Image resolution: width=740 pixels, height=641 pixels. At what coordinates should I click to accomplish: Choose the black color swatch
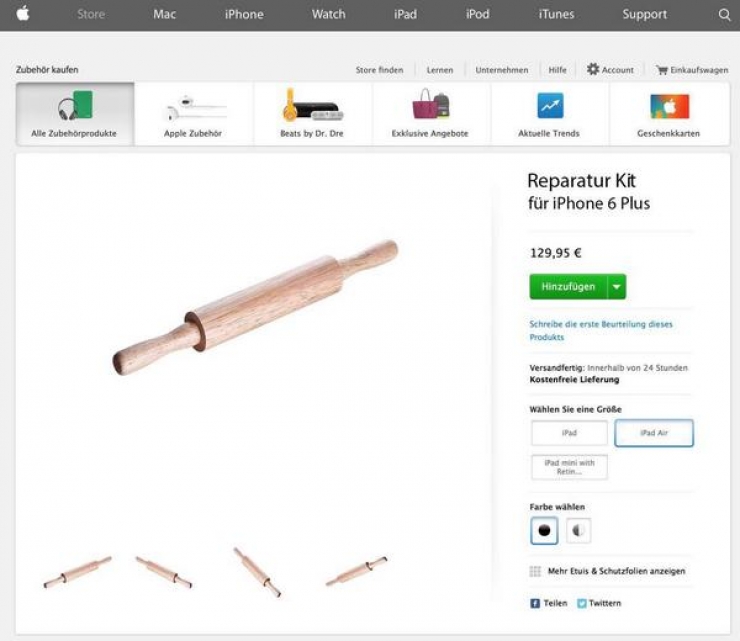point(544,531)
